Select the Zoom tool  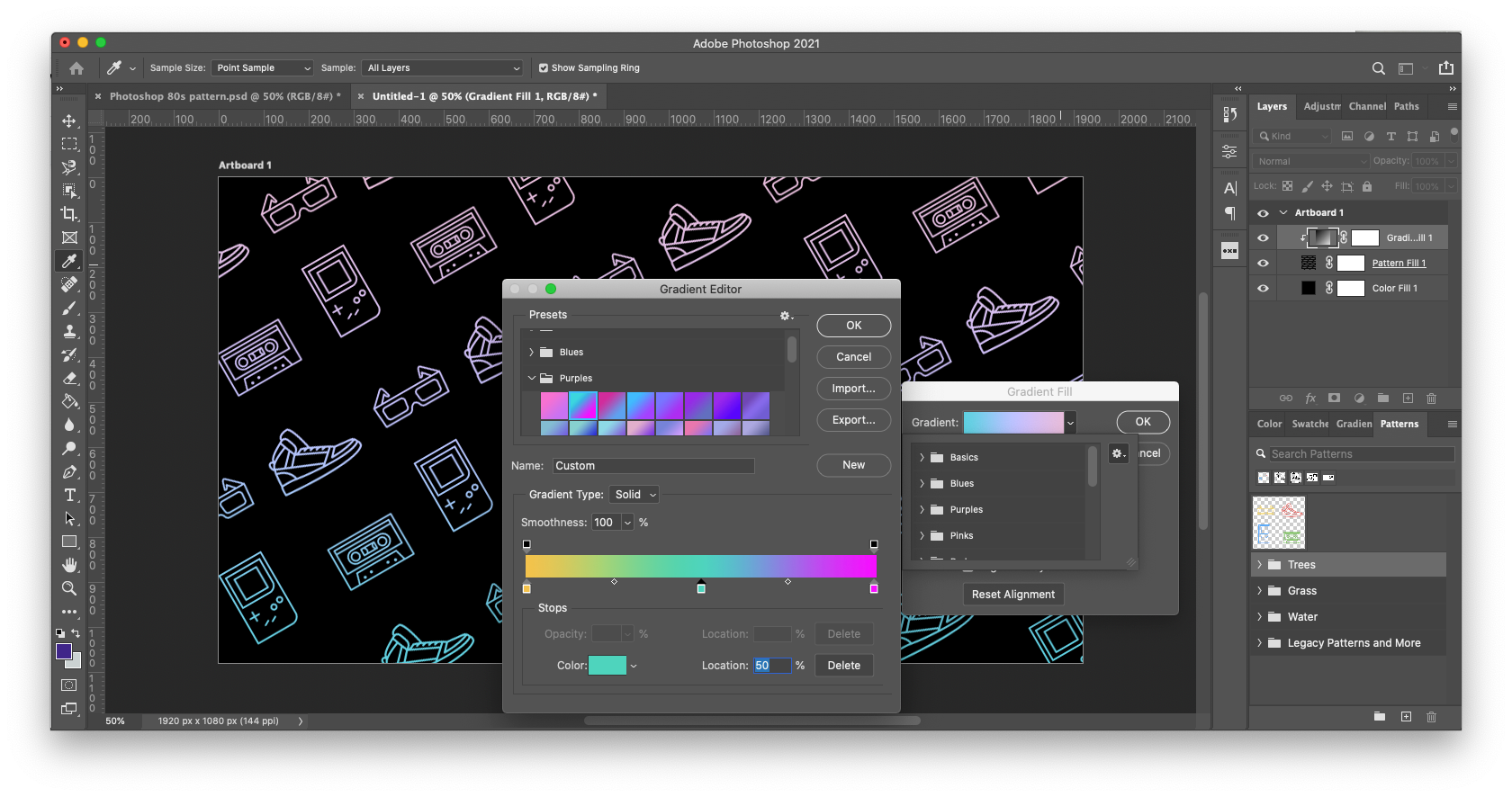[x=69, y=588]
